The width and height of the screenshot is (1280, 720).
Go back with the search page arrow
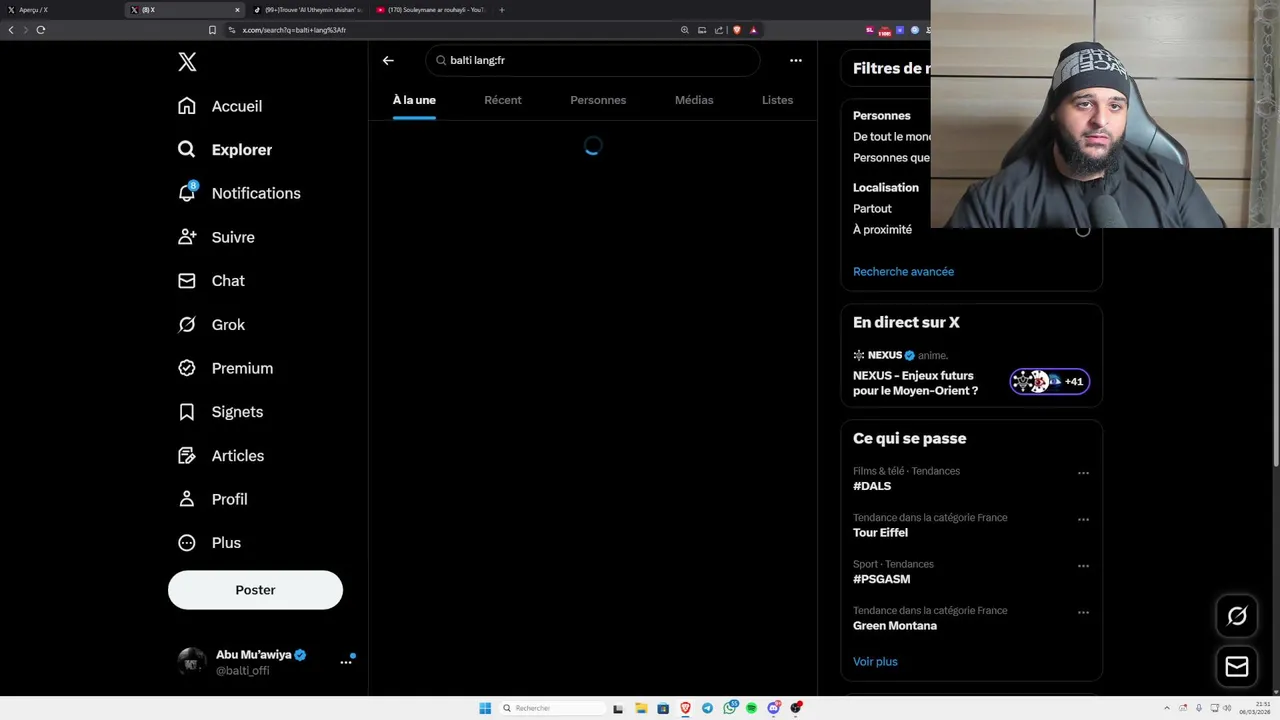(x=388, y=60)
